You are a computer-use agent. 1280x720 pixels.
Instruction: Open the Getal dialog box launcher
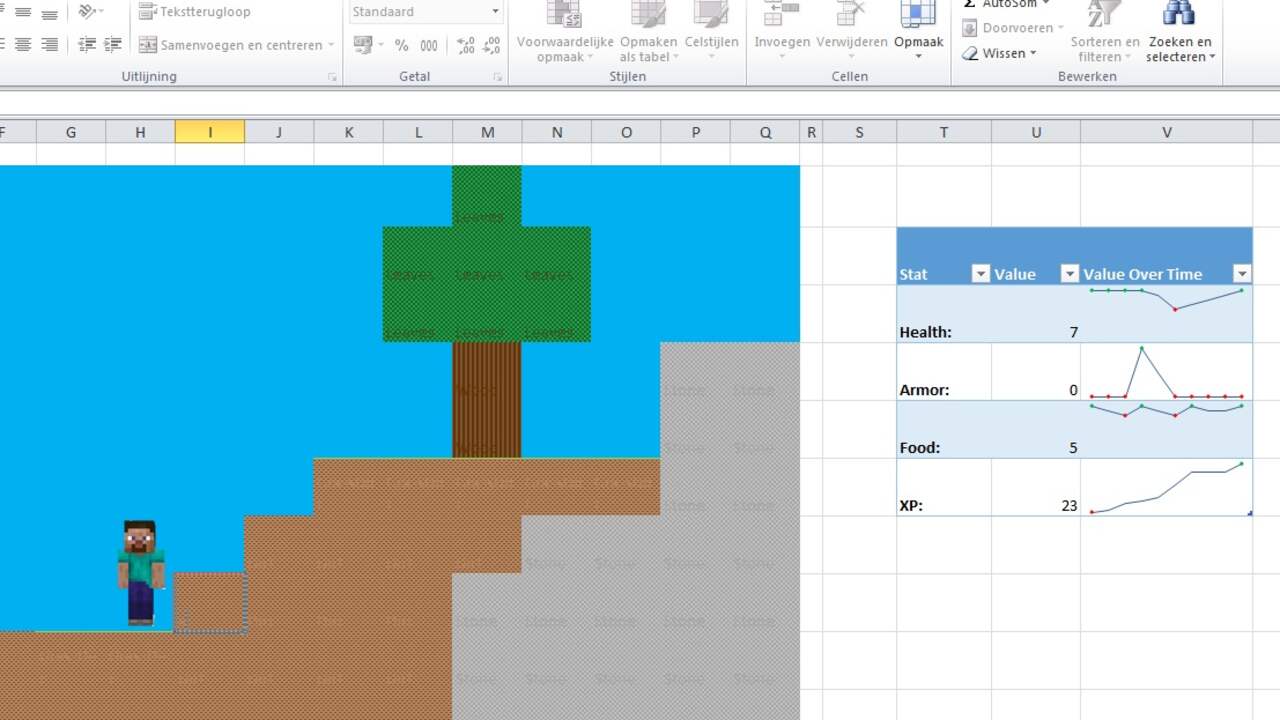point(497,76)
